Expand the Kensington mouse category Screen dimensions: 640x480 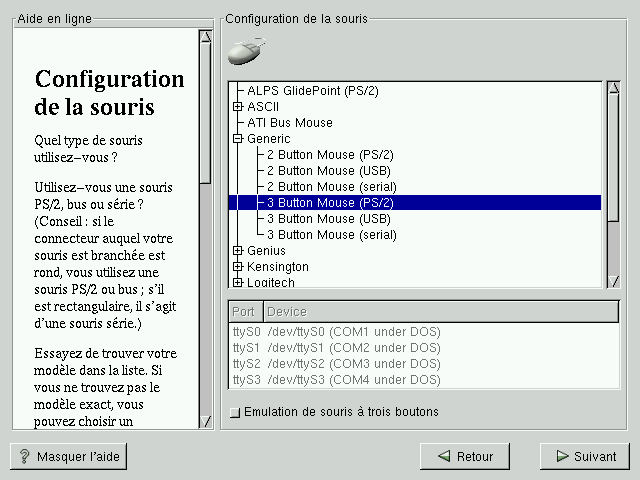coord(238,267)
